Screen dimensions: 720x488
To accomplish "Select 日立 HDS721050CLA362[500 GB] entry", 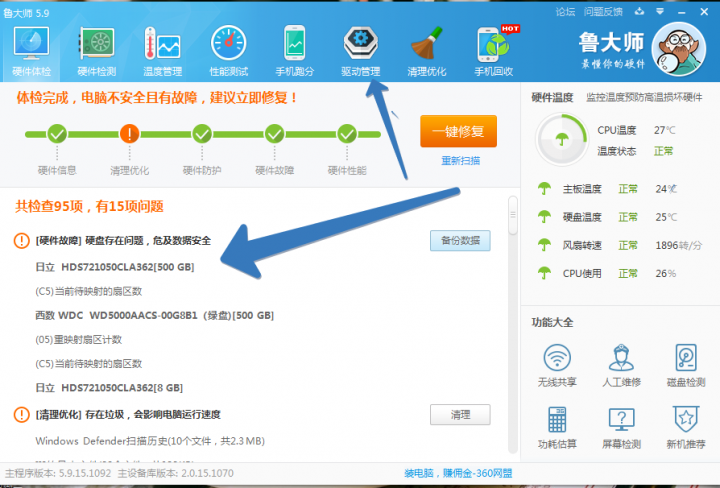I will tap(115, 267).
